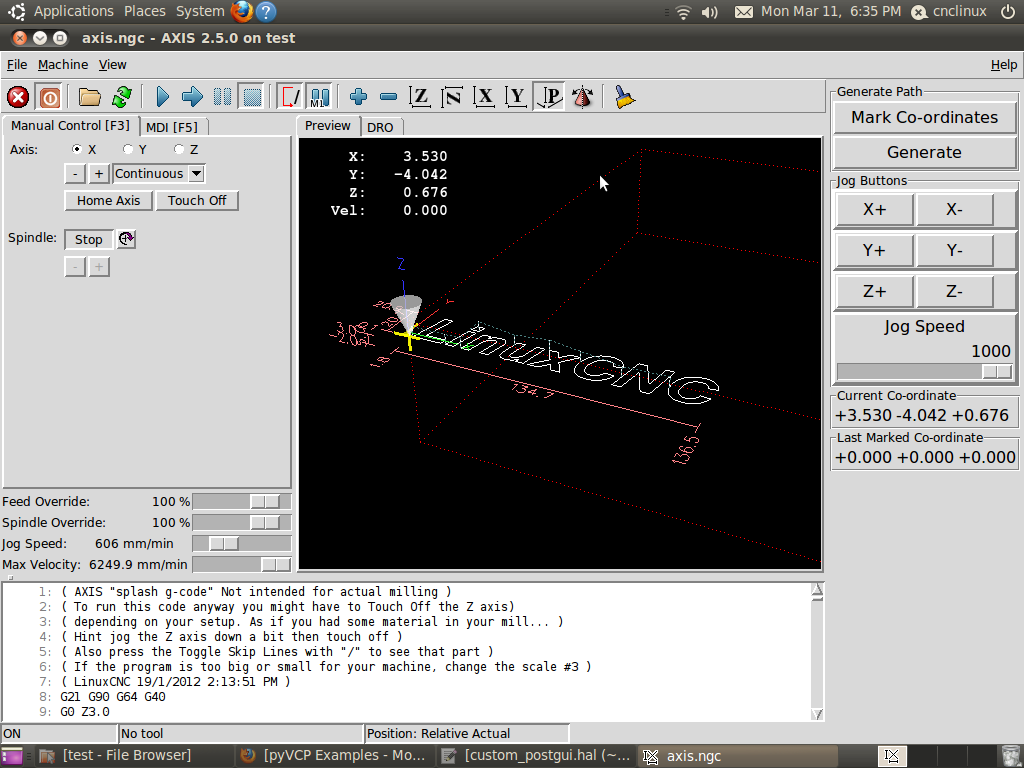1024x768 pixels.
Task: Select G-code line 8 G21 G90 G64 G40
Action: pos(112,697)
